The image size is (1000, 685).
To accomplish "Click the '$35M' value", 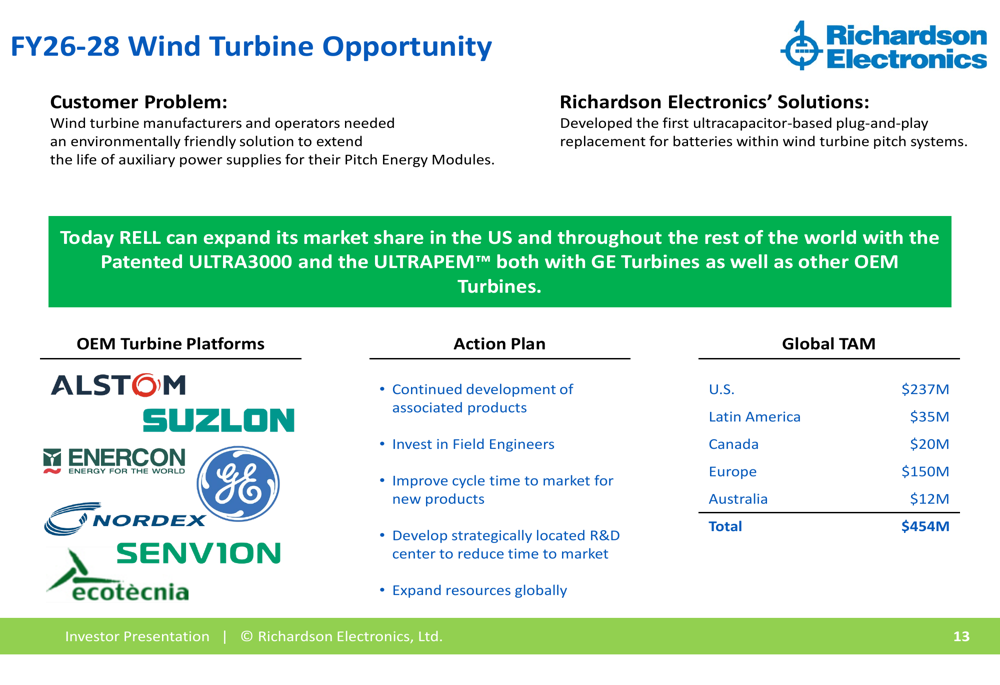I will click(929, 416).
